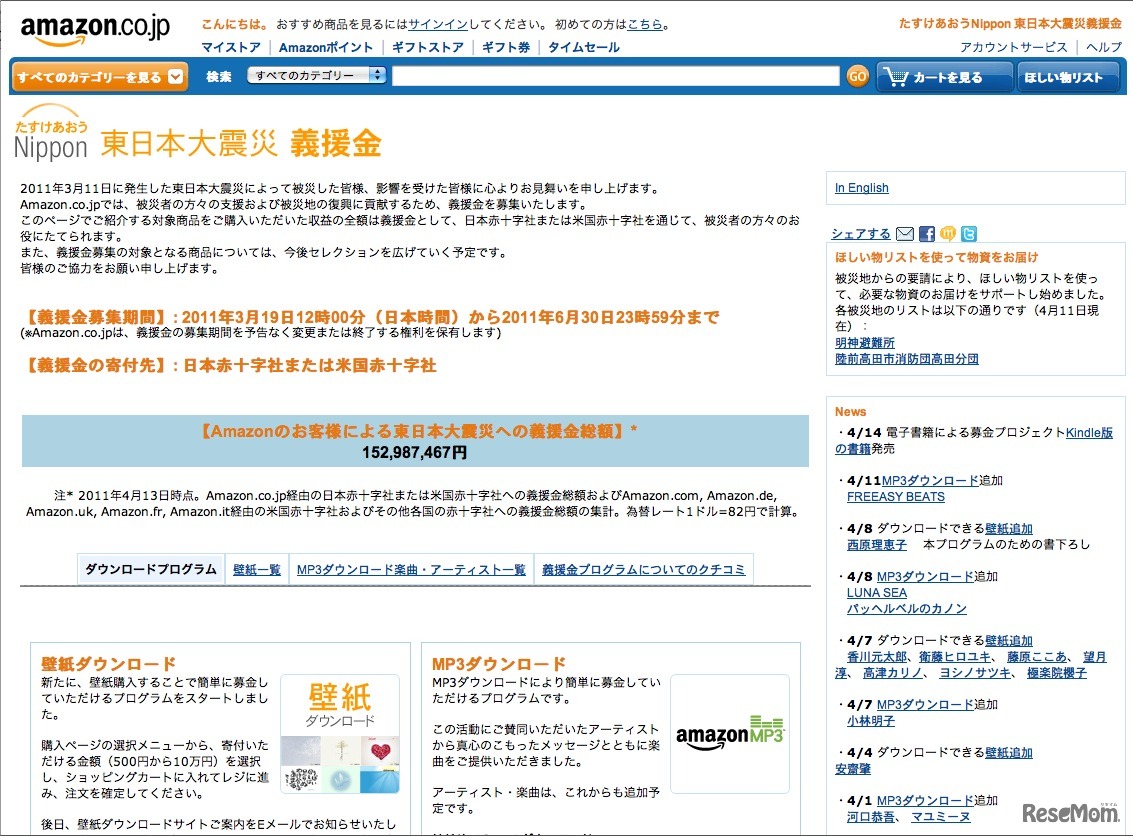Share via the mixi icon

coord(948,234)
